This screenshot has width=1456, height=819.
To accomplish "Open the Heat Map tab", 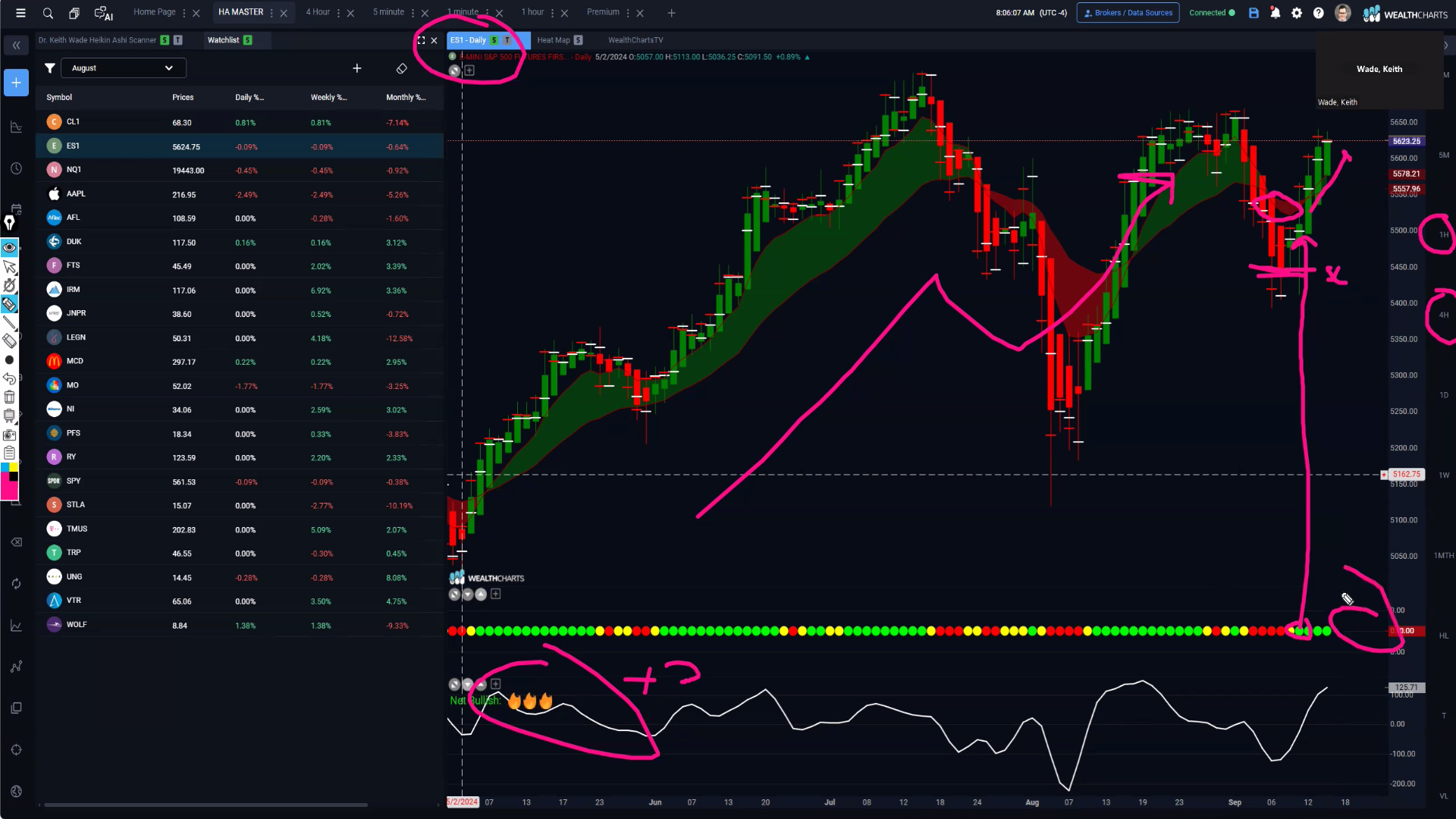I will coord(554,40).
